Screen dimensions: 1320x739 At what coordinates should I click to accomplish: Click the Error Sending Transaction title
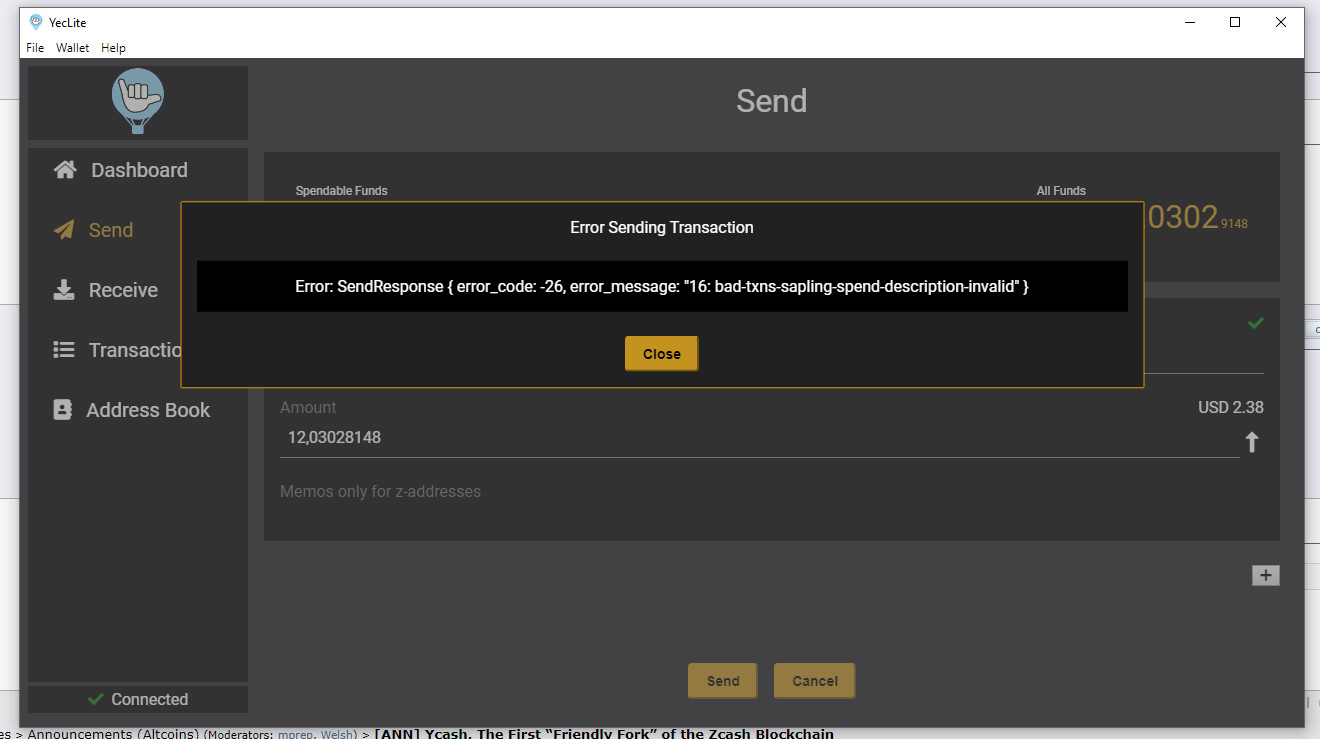(x=662, y=227)
